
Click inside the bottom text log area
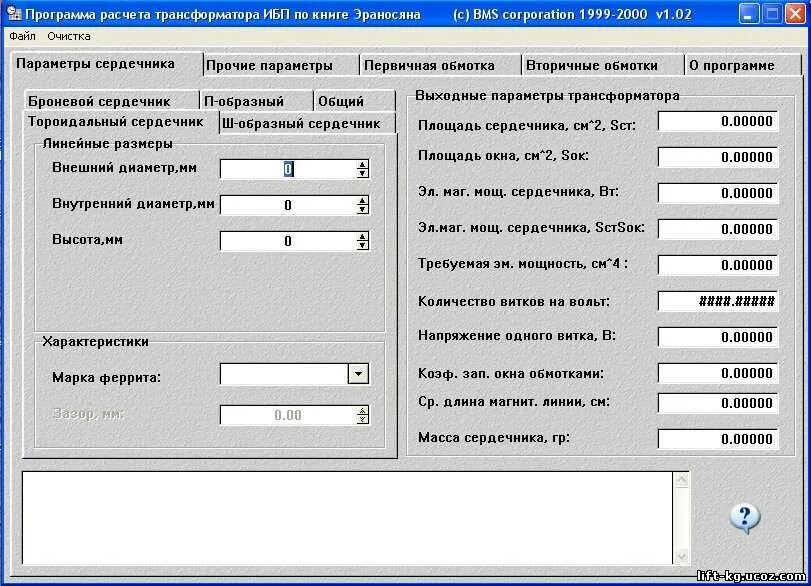(x=348, y=518)
